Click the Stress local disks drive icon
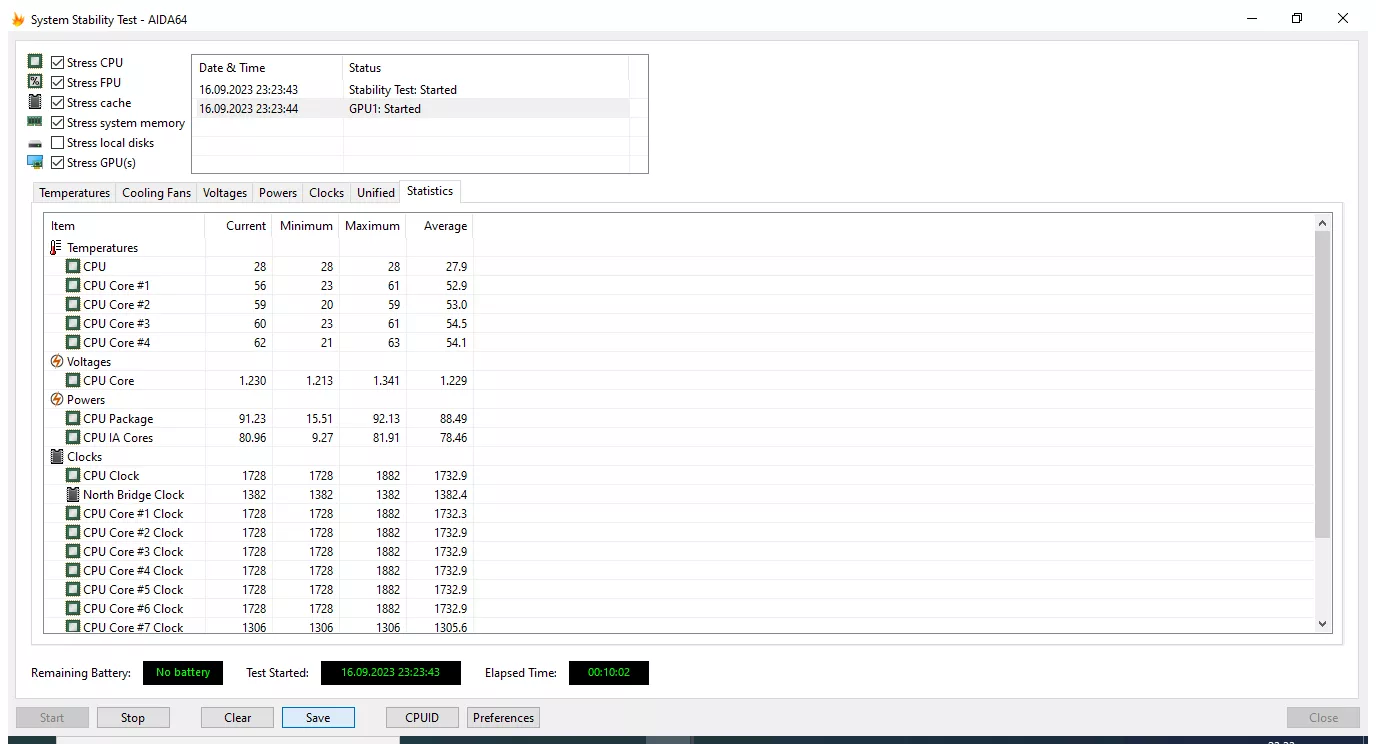The image size is (1376, 744). [35, 143]
